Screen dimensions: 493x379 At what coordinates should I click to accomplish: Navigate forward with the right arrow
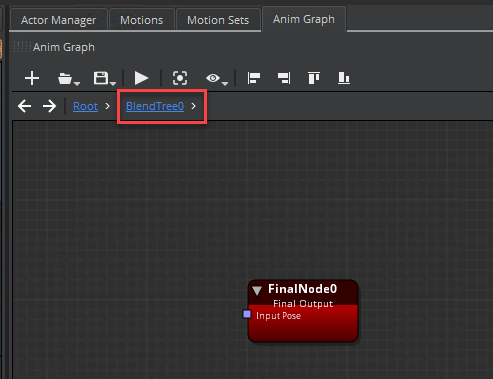(x=49, y=106)
